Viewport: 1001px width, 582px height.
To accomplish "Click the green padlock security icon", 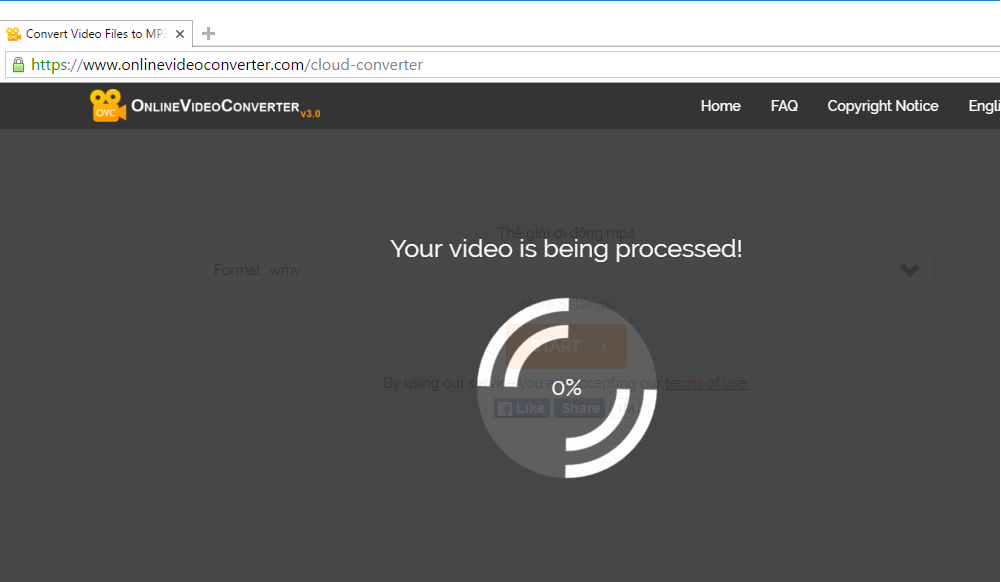I will pos(19,64).
